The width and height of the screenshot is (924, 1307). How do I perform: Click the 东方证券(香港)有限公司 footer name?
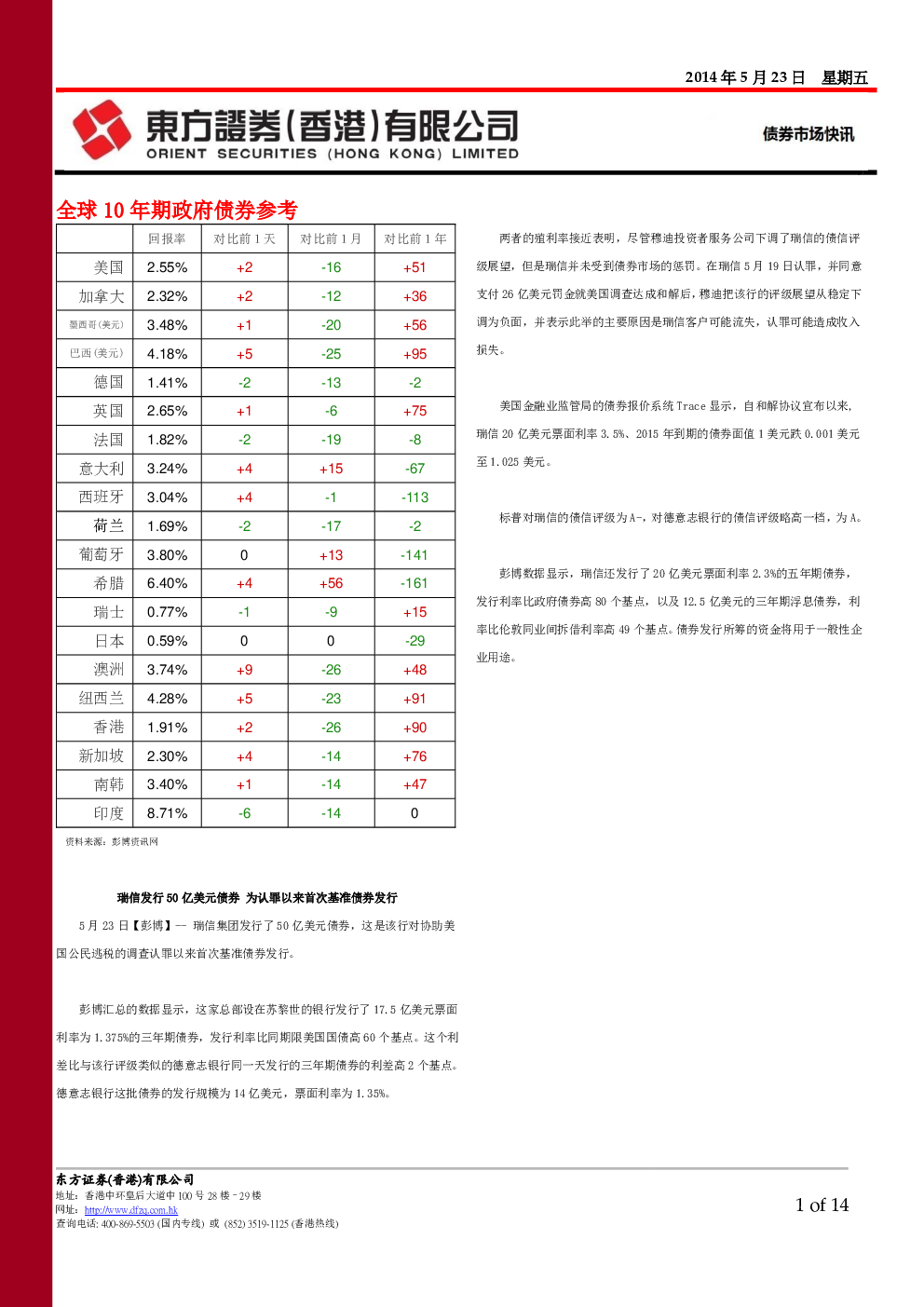click(125, 1179)
